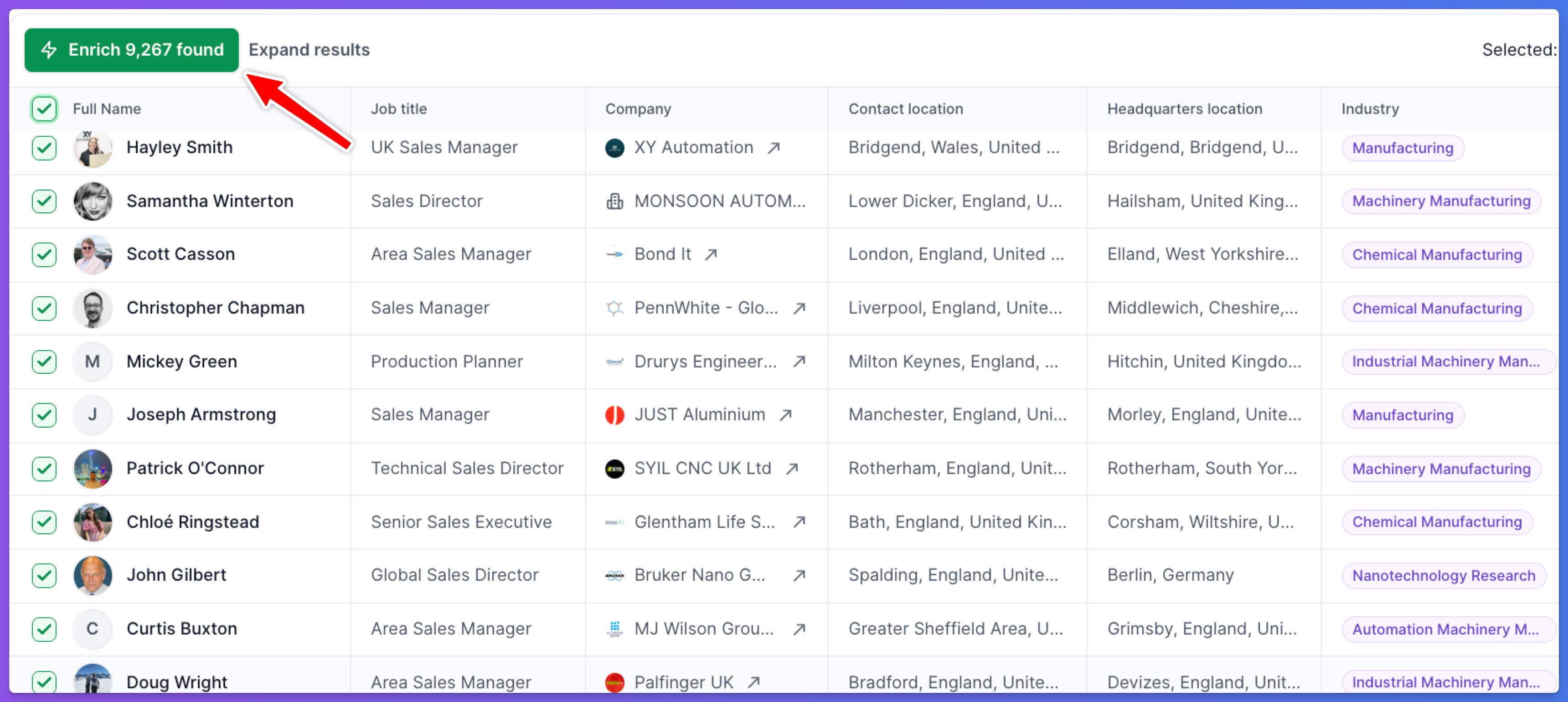The height and width of the screenshot is (702, 1568).
Task: Uncheck Hayley Smith's row checkbox
Action: click(x=44, y=148)
